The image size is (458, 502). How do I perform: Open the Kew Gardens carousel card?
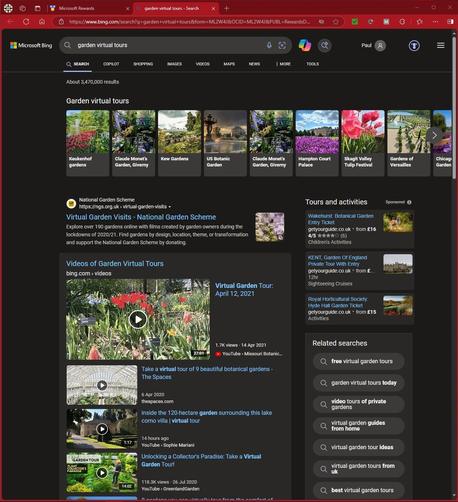(179, 143)
